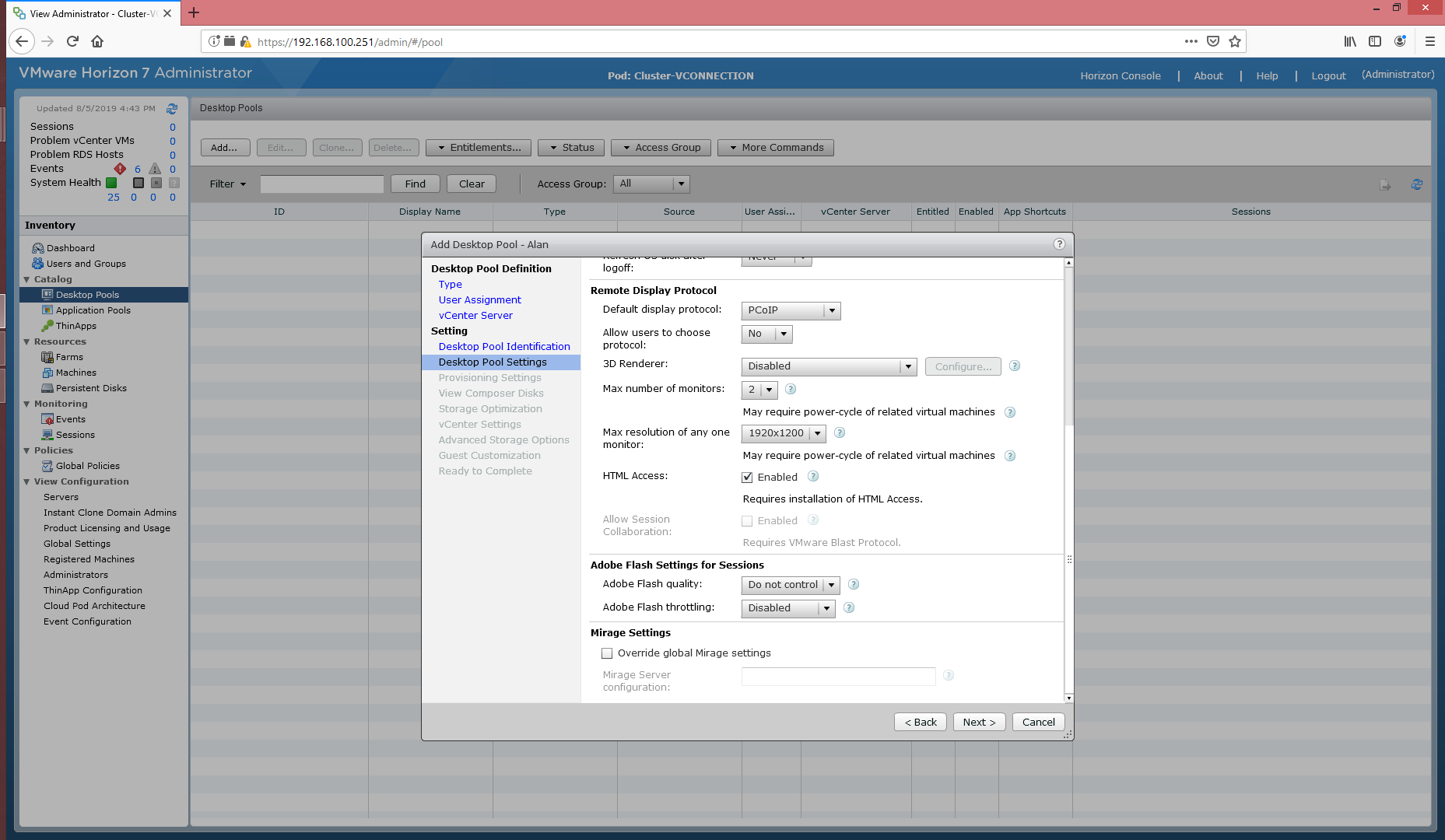Check Override global Mirage settings
The width and height of the screenshot is (1445, 840).
coord(607,653)
